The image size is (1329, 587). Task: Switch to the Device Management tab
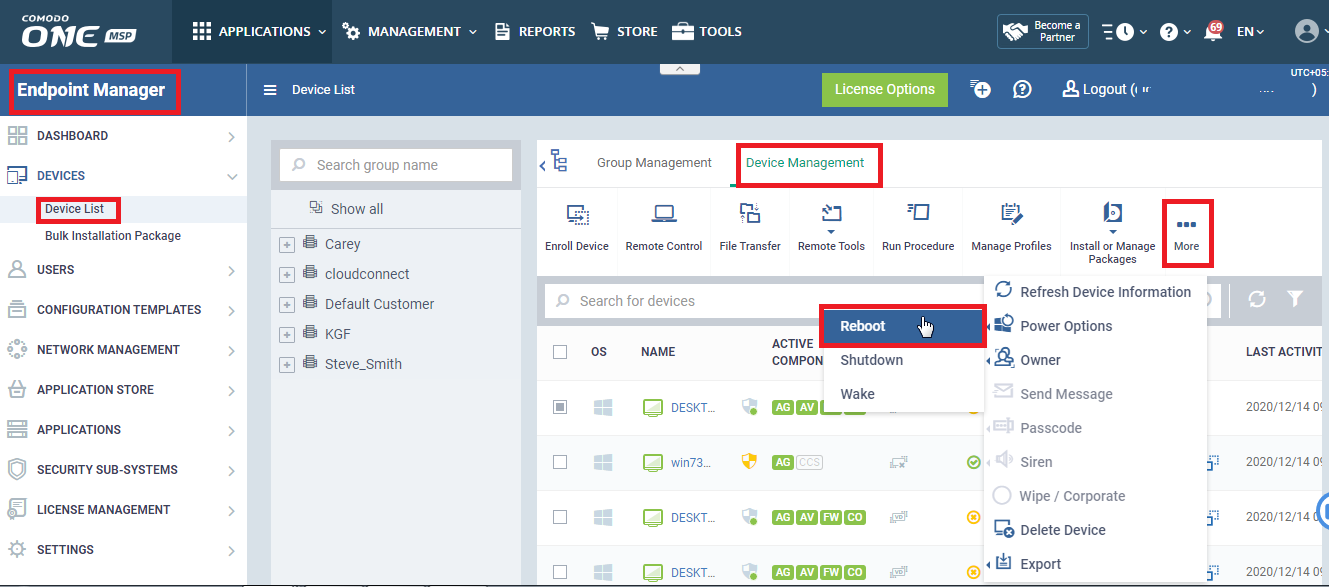(x=805, y=163)
